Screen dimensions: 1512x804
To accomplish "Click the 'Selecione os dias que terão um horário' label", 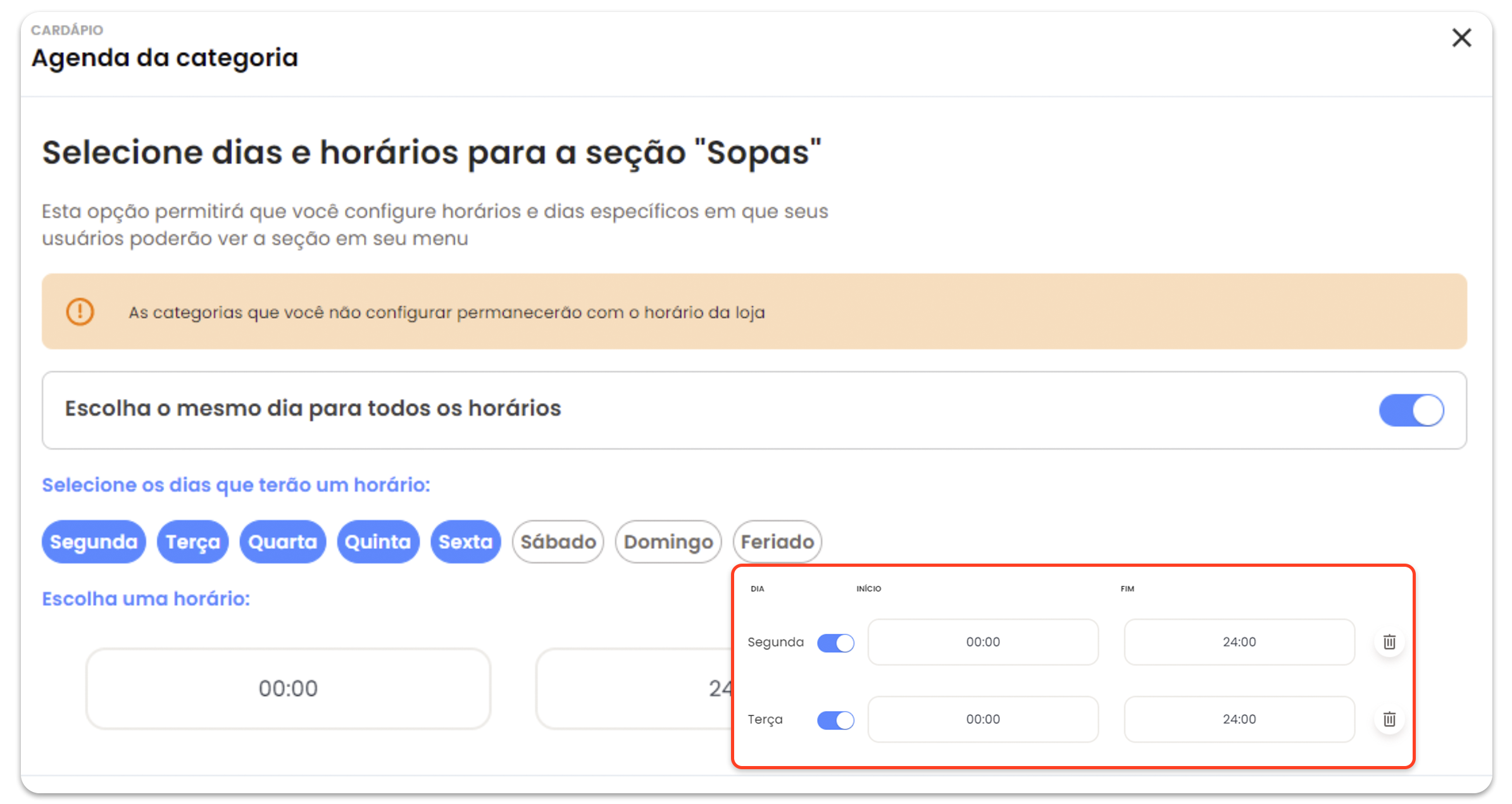I will pyautogui.click(x=236, y=485).
